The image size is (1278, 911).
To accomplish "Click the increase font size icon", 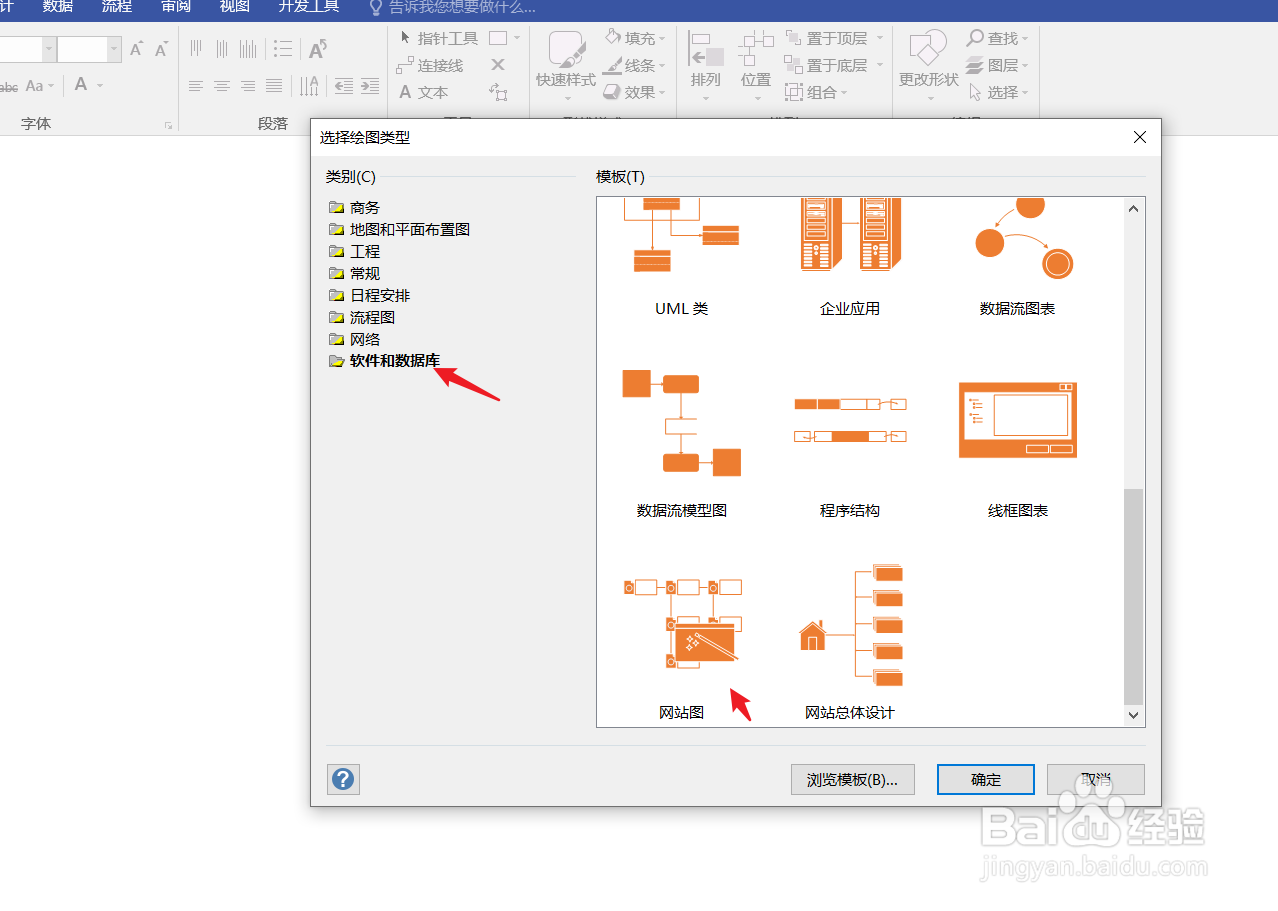I will point(137,48).
